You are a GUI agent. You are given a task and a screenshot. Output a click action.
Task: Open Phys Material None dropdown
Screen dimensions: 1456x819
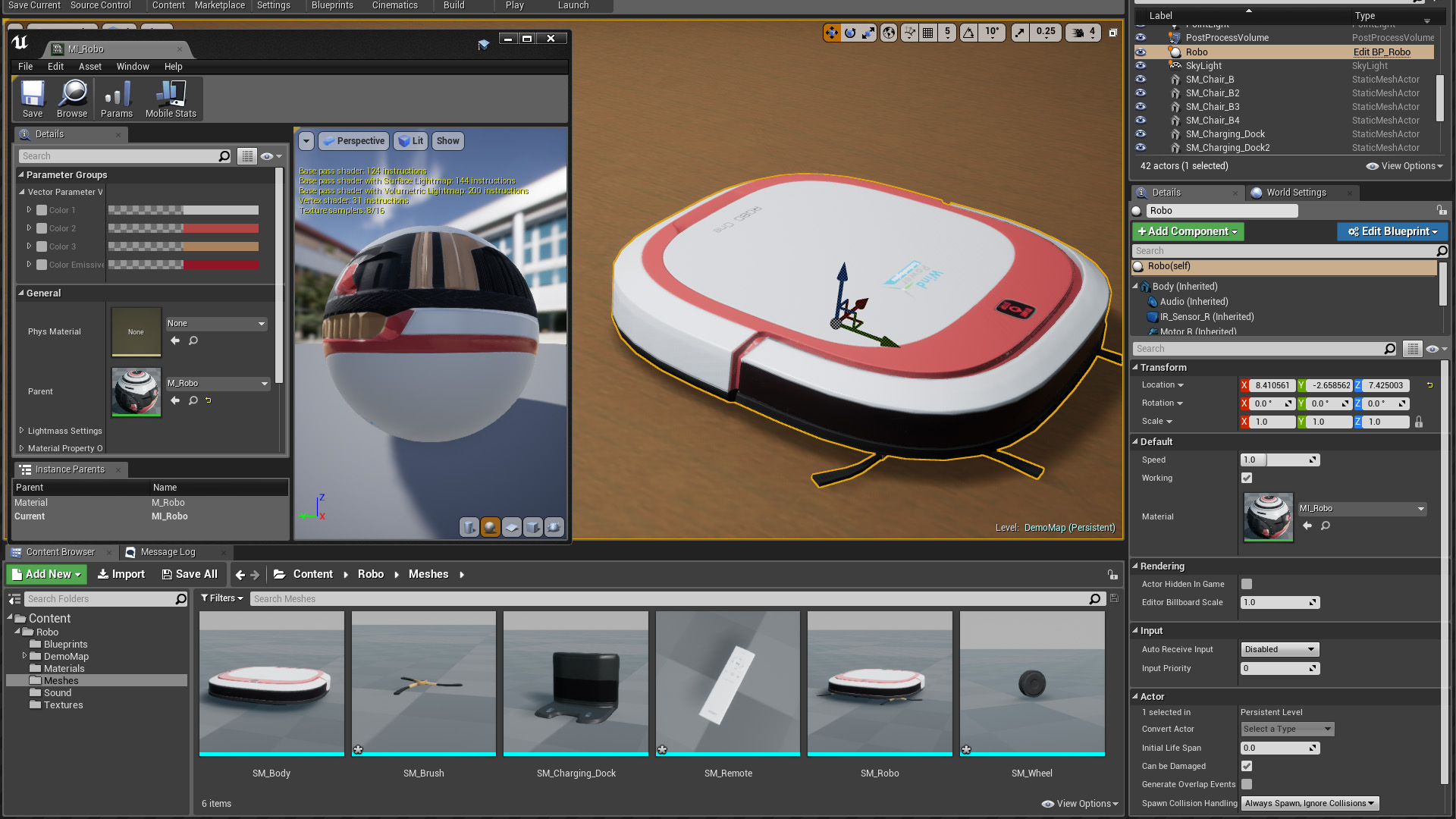point(216,324)
